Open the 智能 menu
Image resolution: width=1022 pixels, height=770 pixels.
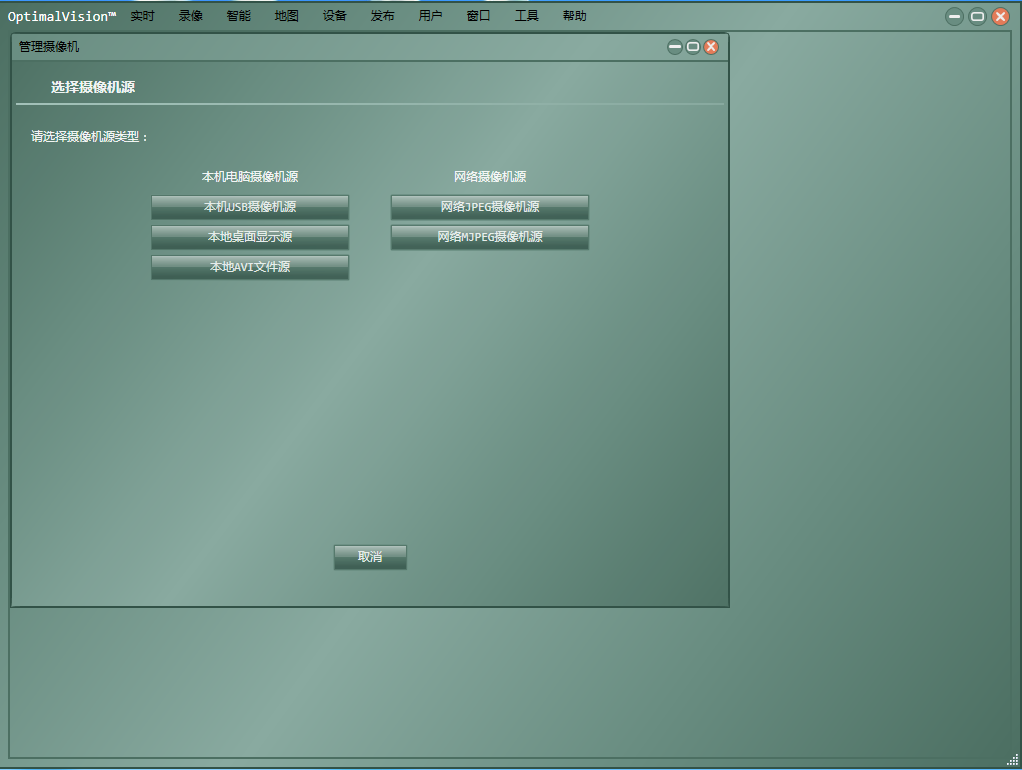[239, 16]
